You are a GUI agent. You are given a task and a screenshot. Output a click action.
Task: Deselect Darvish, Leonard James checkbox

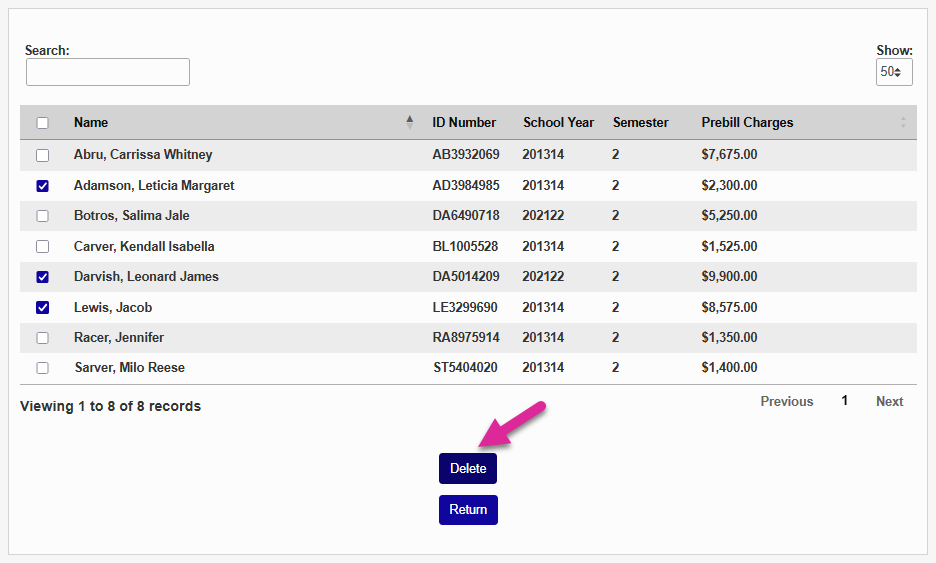point(42,277)
